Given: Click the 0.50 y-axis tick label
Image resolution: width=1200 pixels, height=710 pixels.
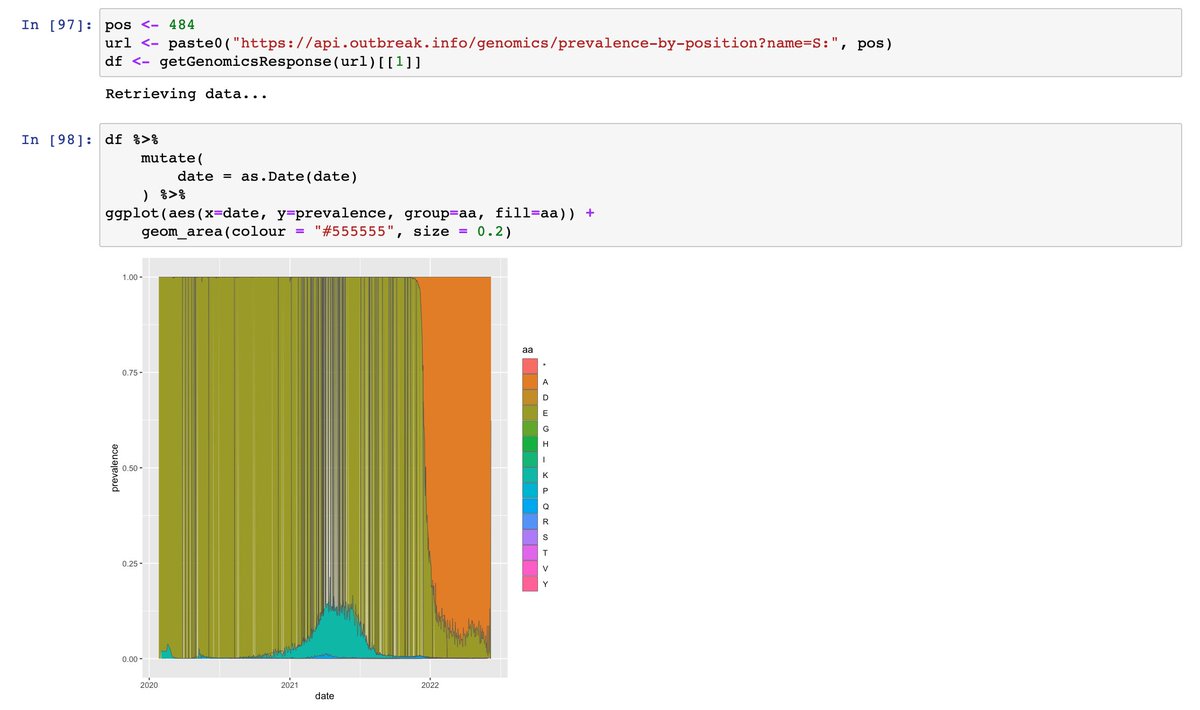Looking at the screenshot, I should point(129,468).
